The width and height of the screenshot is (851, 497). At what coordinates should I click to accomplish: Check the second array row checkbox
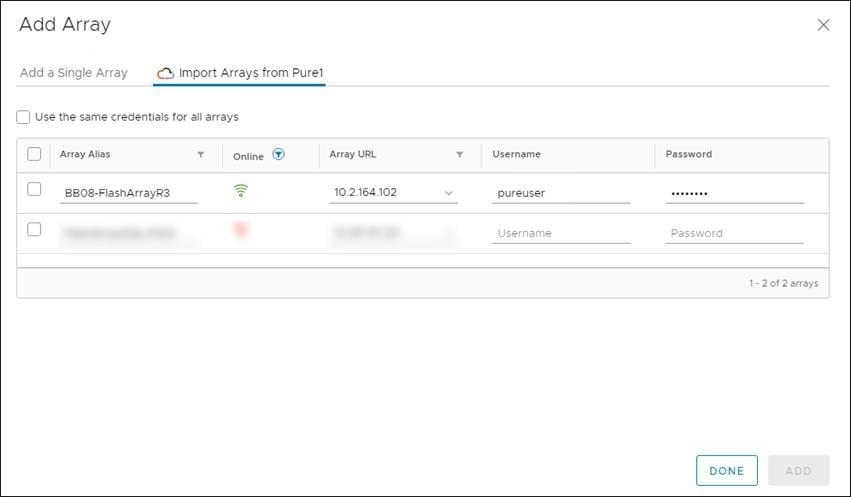[34, 230]
